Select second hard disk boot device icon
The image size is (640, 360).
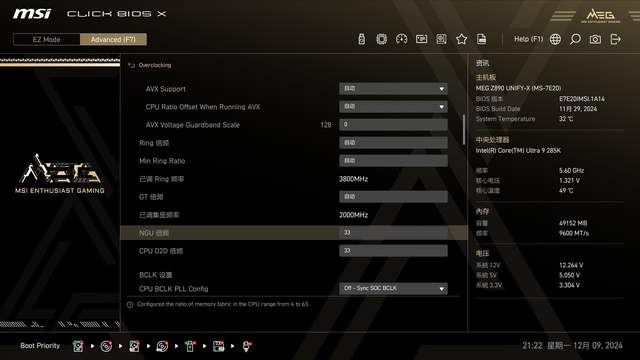coord(134,346)
